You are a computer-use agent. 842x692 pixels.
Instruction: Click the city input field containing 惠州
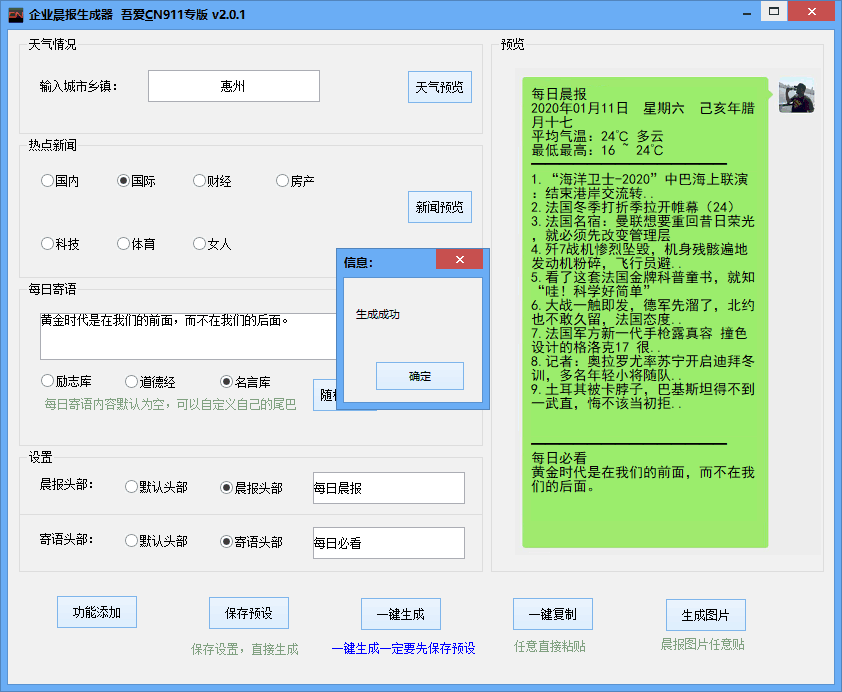[x=234, y=86]
